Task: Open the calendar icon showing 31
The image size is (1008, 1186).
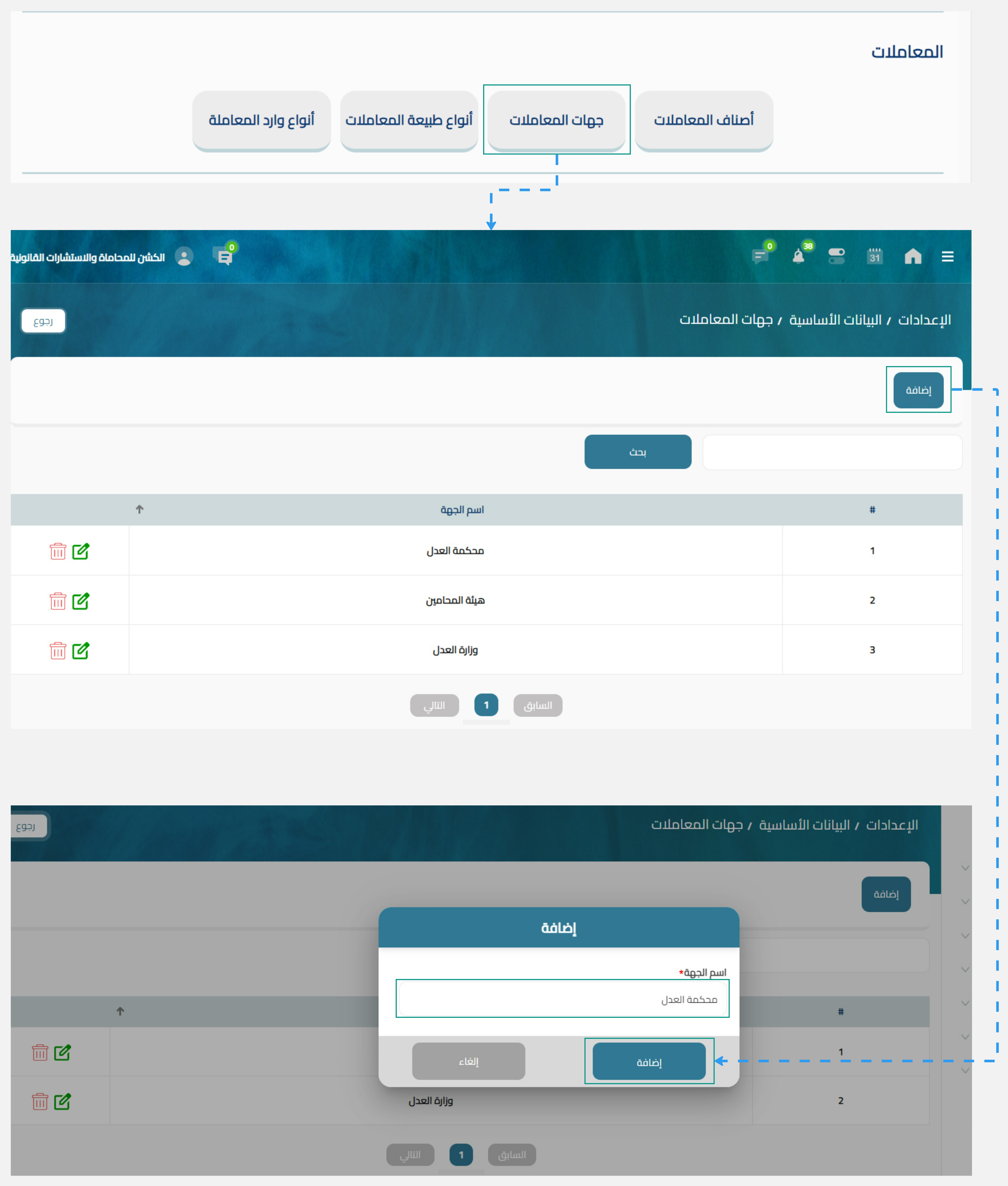Action: 874,256
